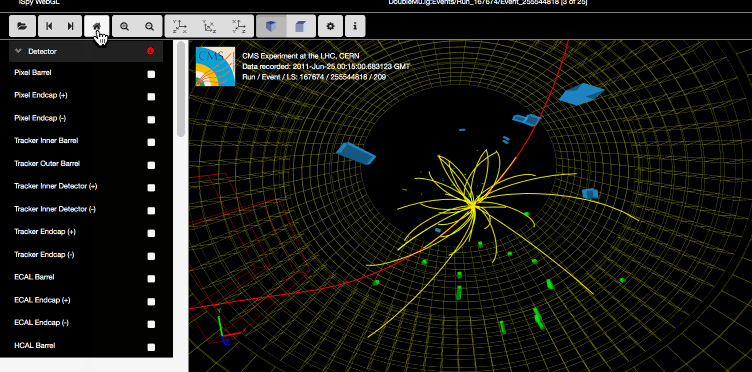
Task: Switch to orthographic projection cube
Action: point(301,26)
